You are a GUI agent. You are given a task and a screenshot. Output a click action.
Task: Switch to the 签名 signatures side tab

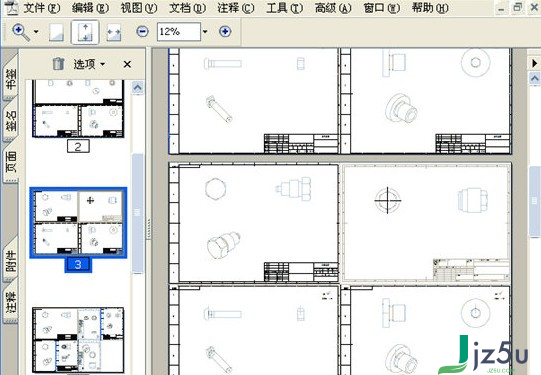[11, 120]
